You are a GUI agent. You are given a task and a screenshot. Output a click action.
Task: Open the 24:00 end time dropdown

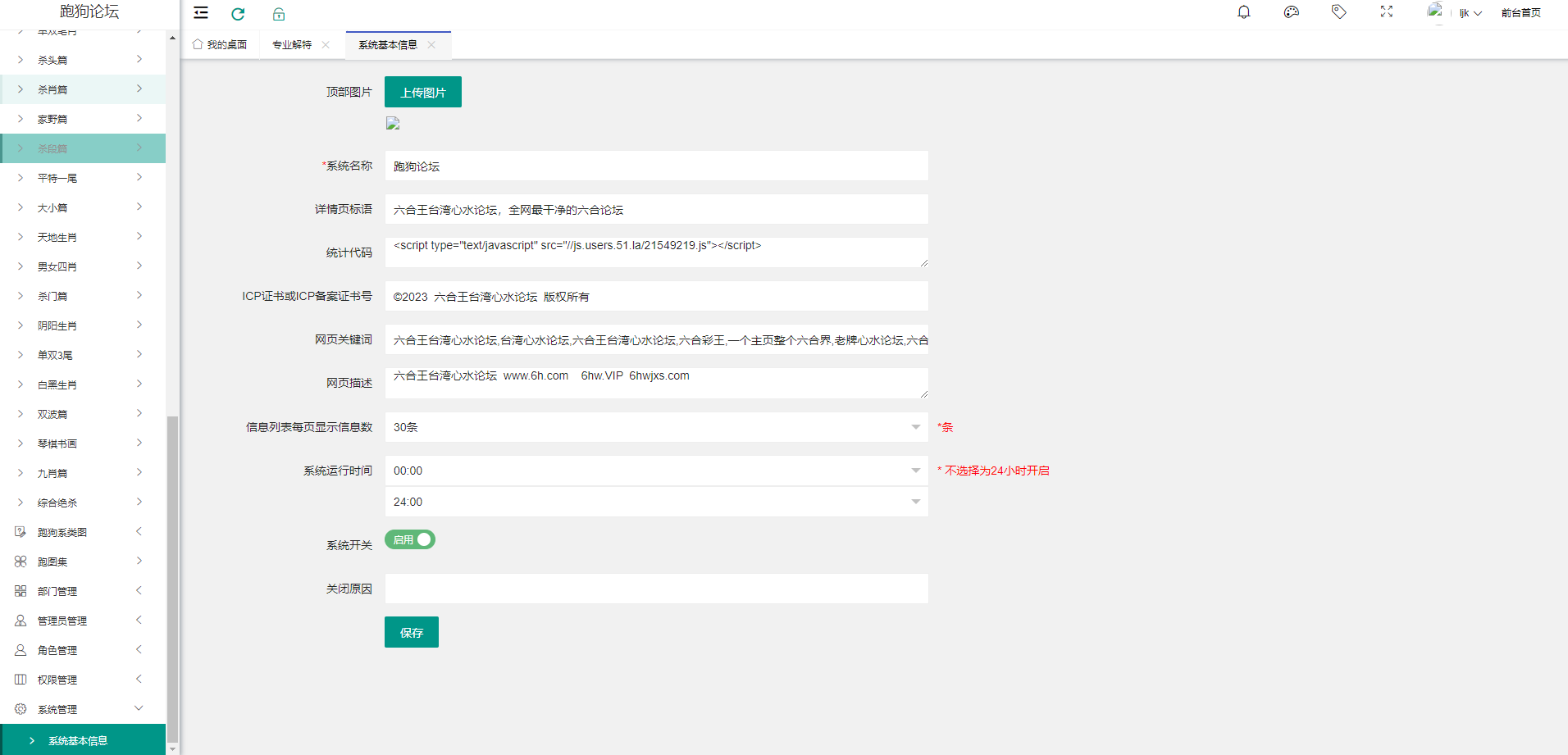pos(656,502)
